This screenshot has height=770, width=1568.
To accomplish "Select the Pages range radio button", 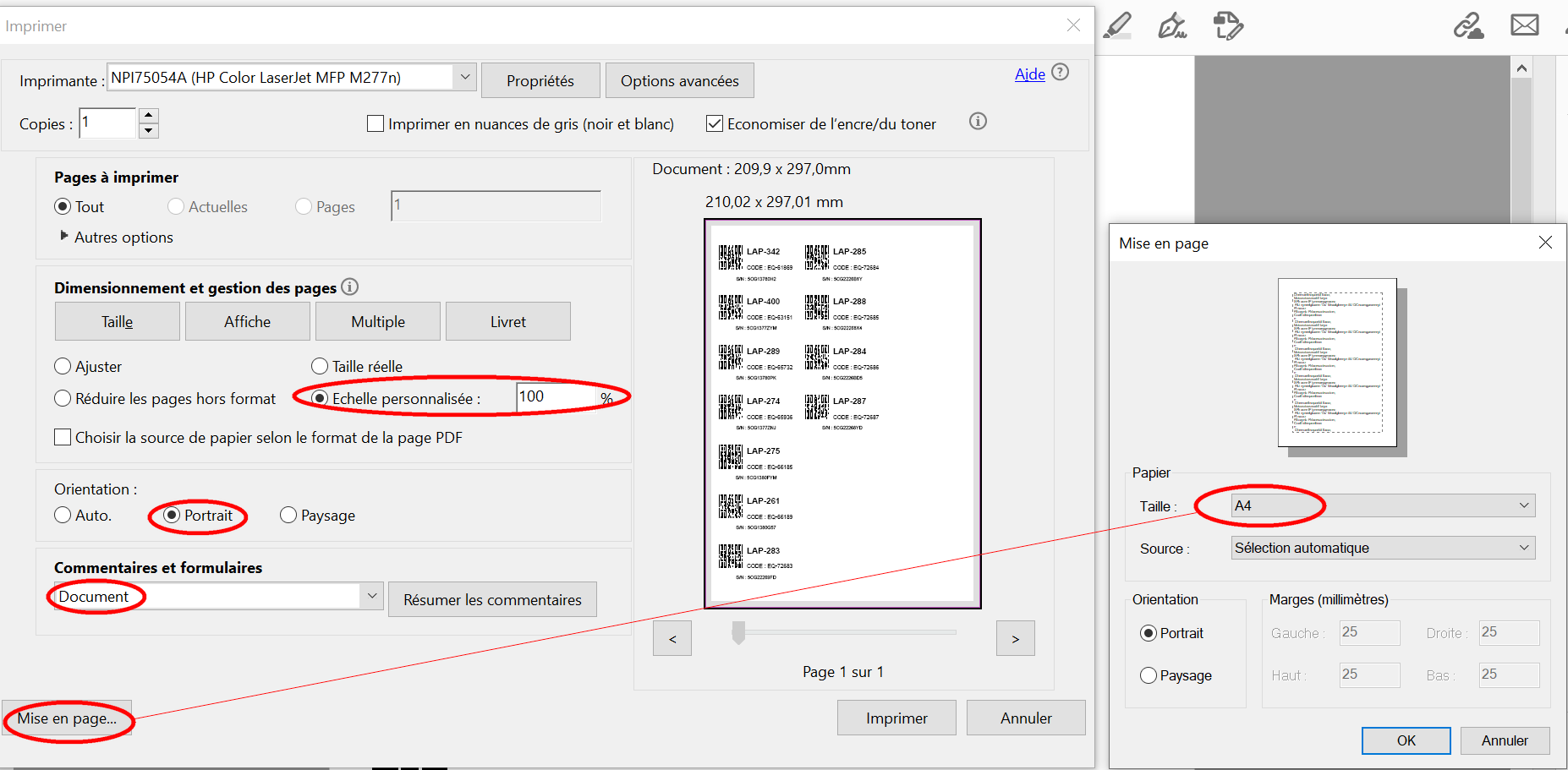I will tap(304, 206).
